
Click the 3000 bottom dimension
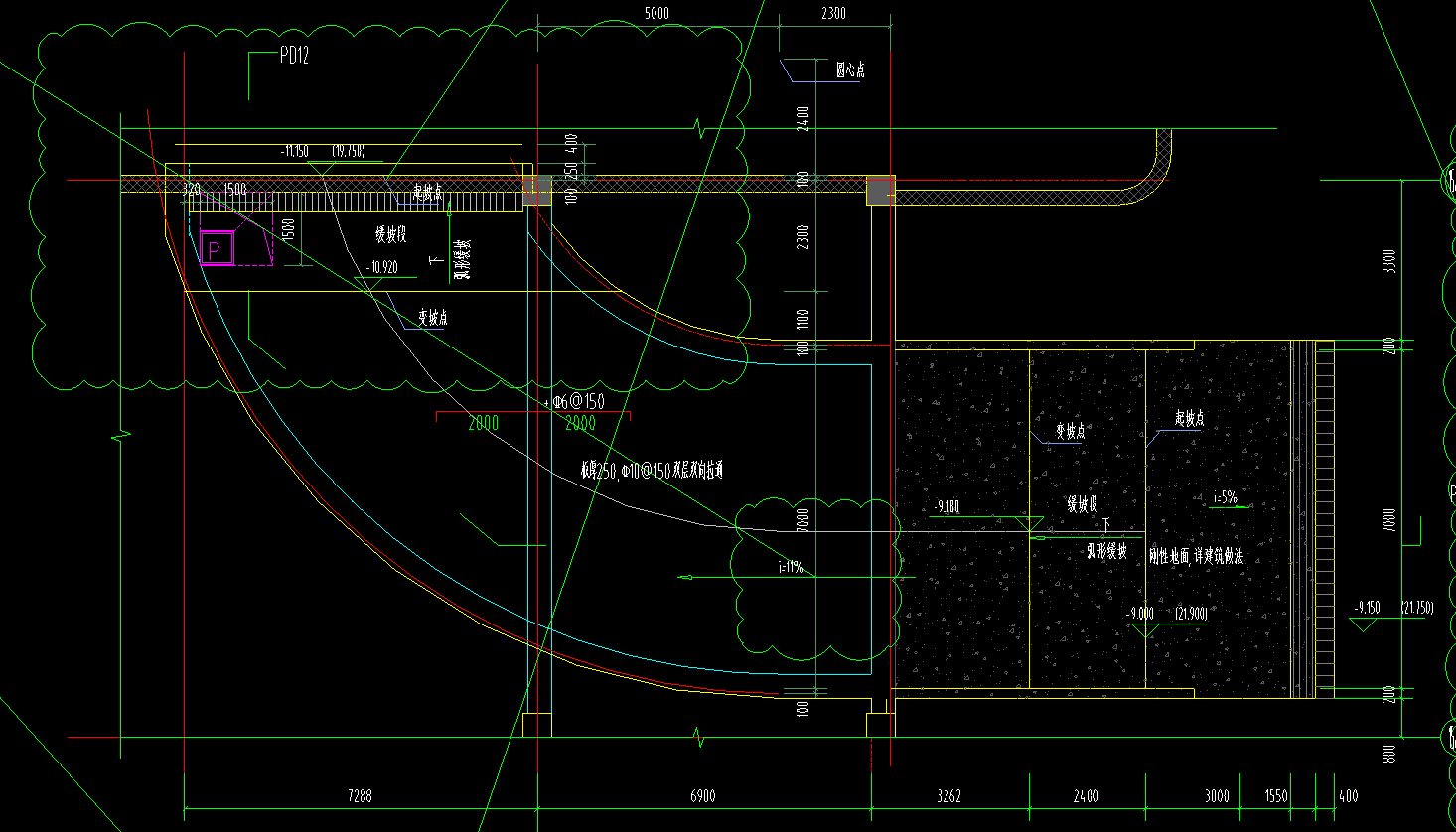click(x=1217, y=795)
